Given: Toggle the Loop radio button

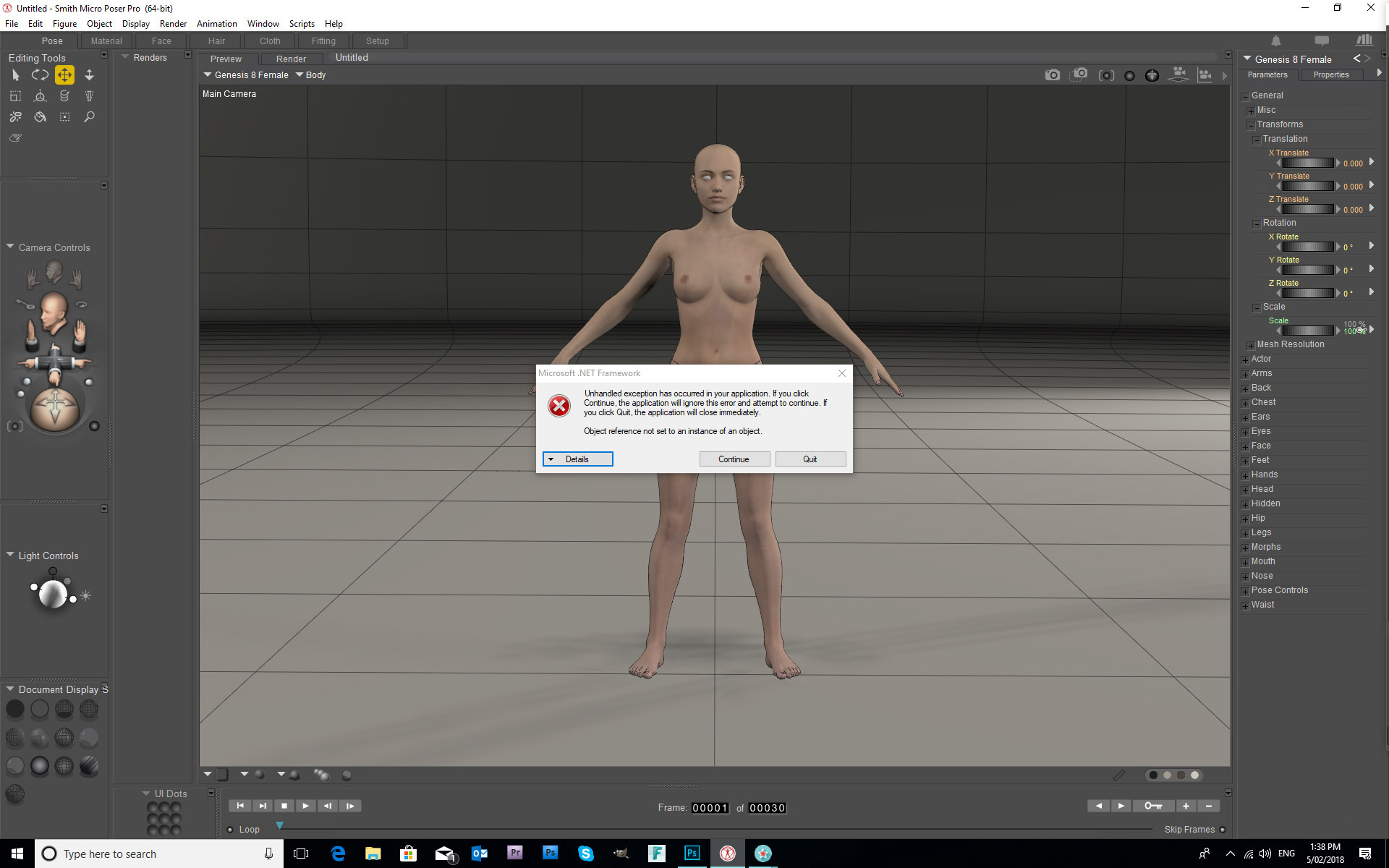Looking at the screenshot, I should (x=230, y=830).
